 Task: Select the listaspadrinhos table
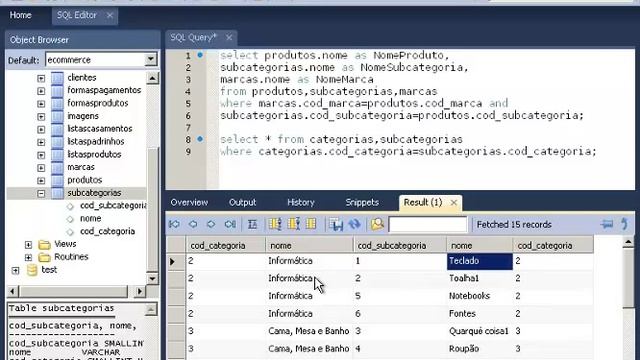(96, 142)
